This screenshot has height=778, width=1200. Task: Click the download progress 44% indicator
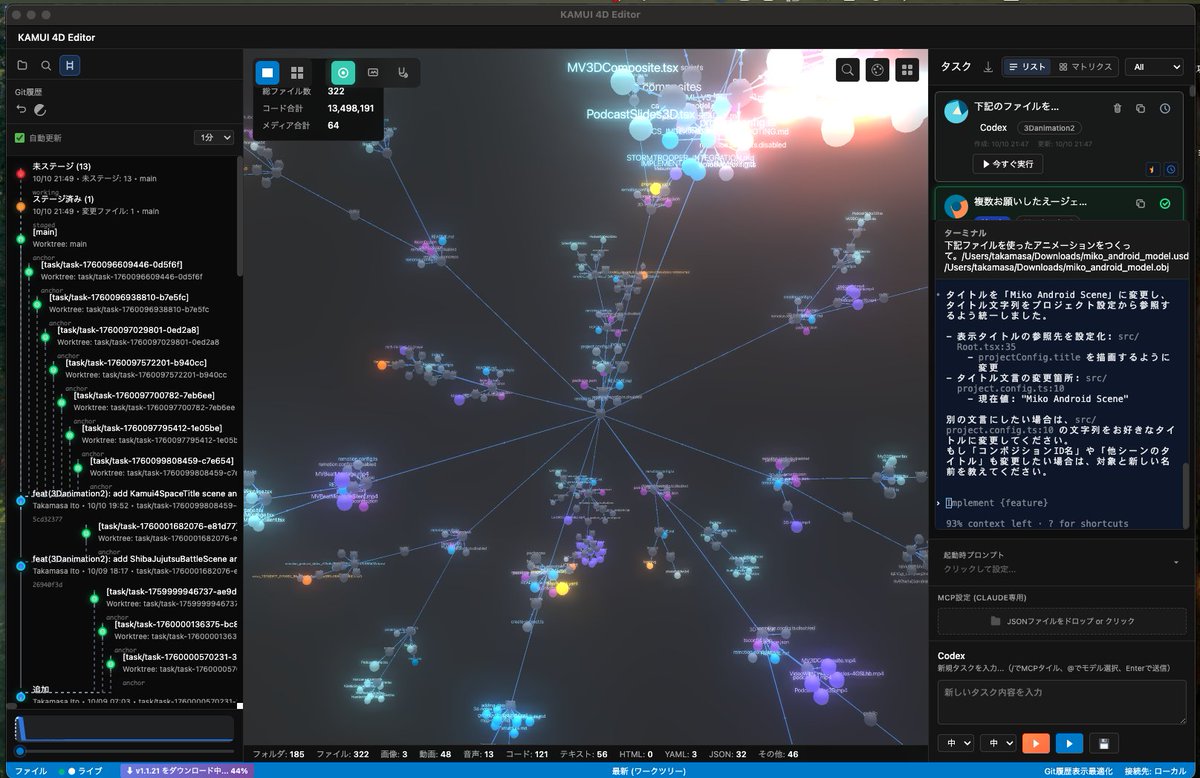[x=186, y=771]
